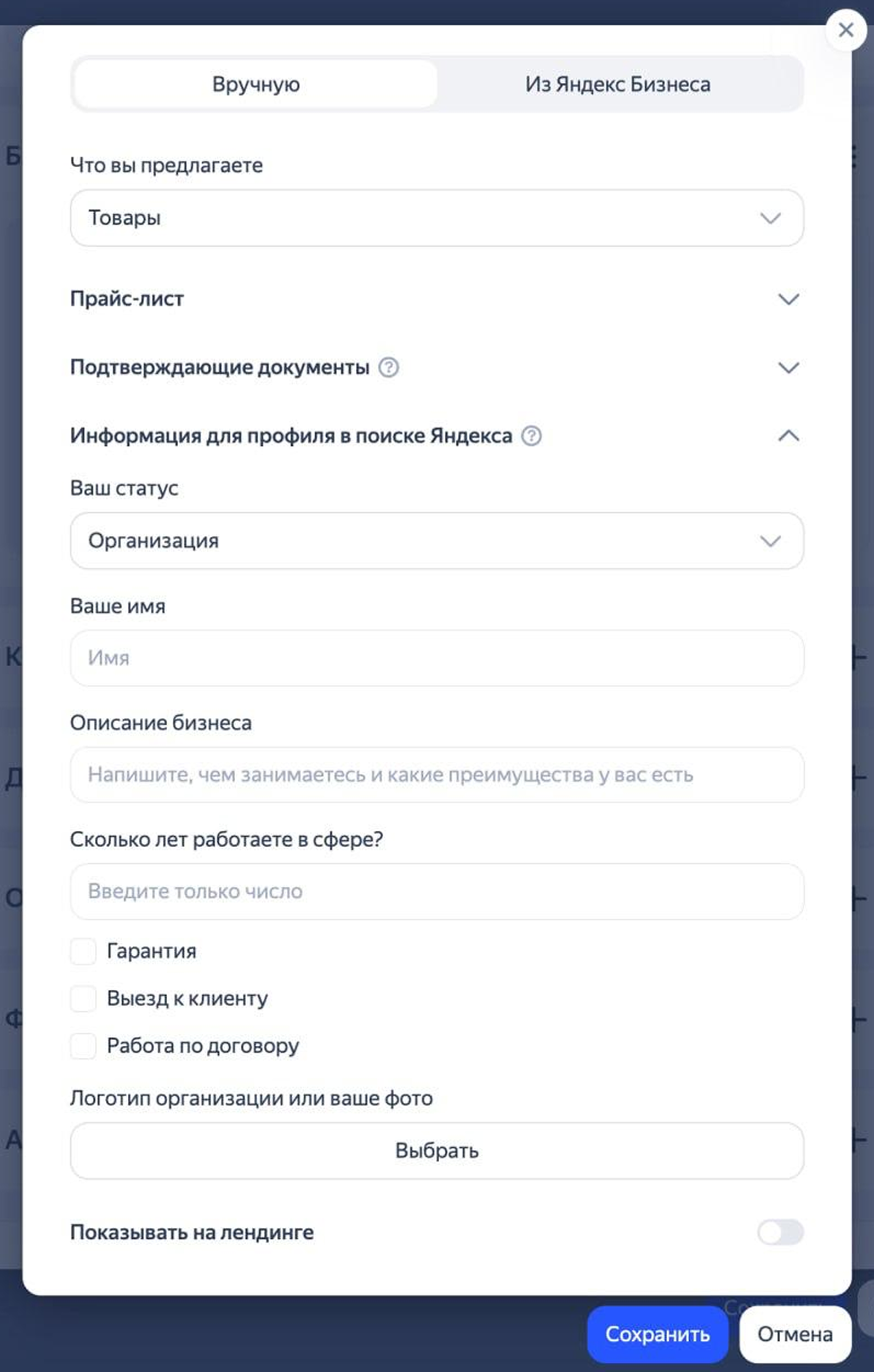This screenshot has height=1372, width=874.
Task: Enable the Гарантия checkbox
Action: [83, 951]
